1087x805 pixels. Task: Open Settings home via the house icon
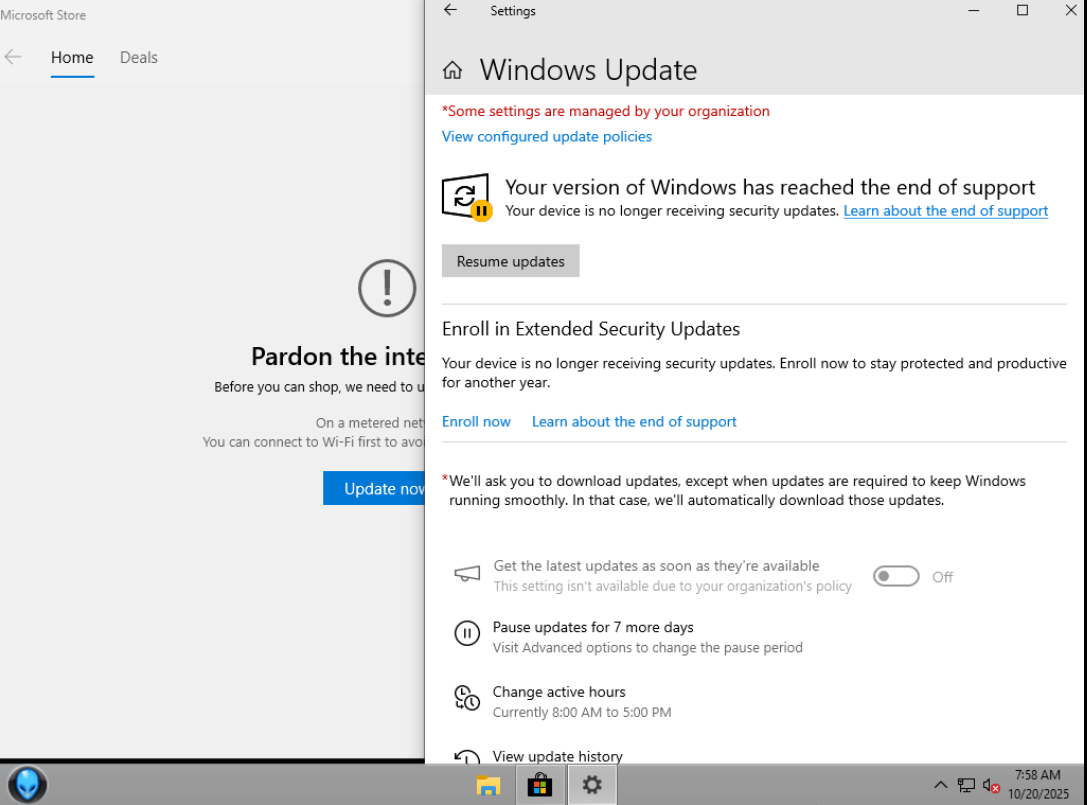point(452,70)
